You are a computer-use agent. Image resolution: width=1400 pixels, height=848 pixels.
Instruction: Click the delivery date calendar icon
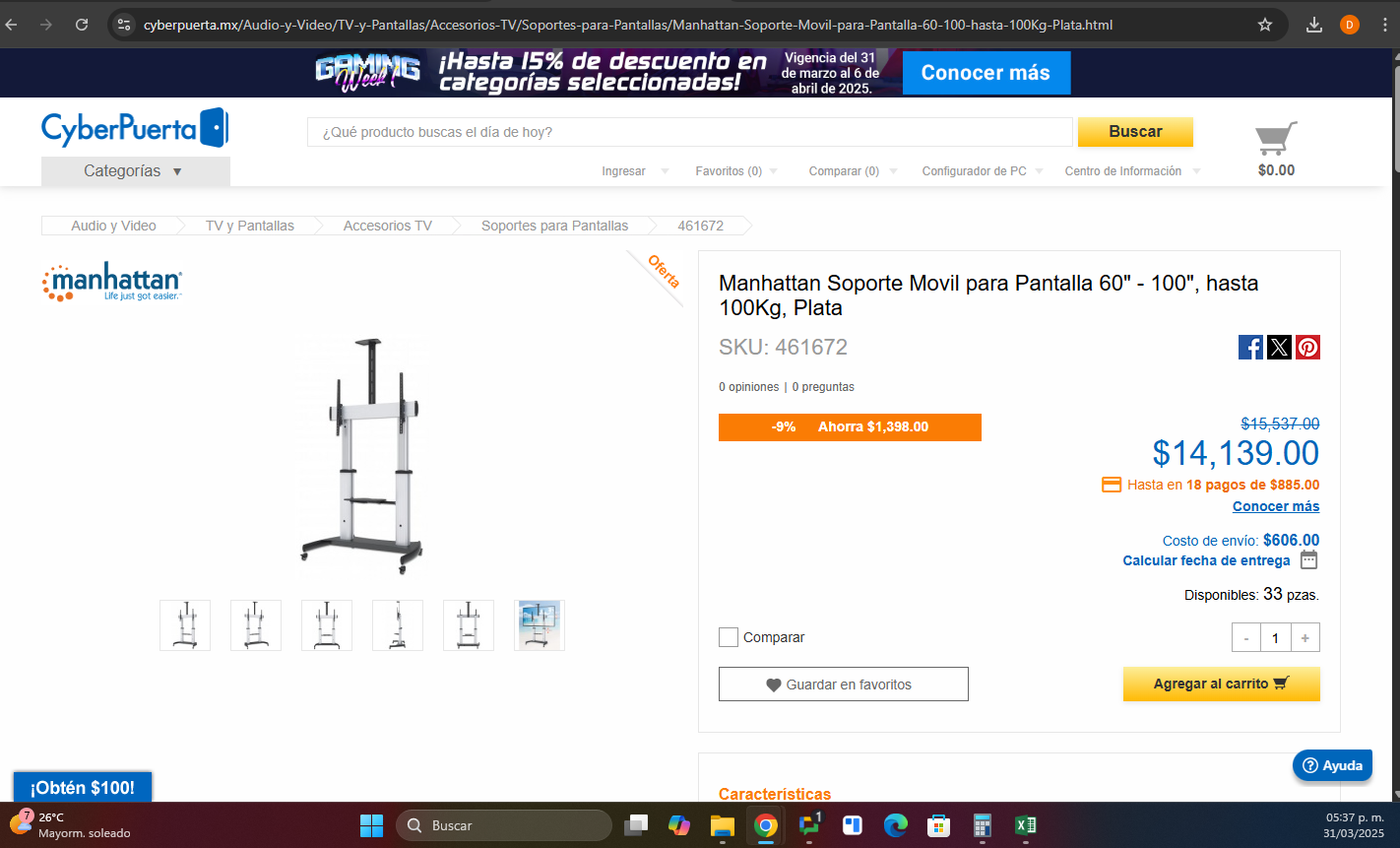tap(1308, 559)
